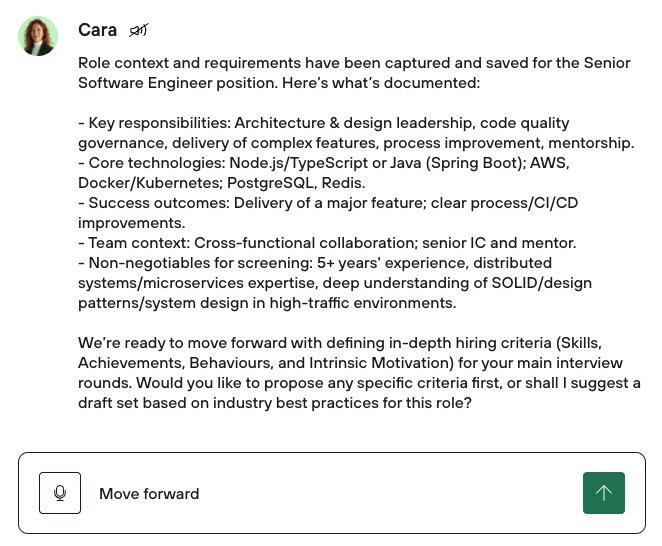Open Cara's profile avatar photo
Screen dimensions: 662x546
point(38,36)
